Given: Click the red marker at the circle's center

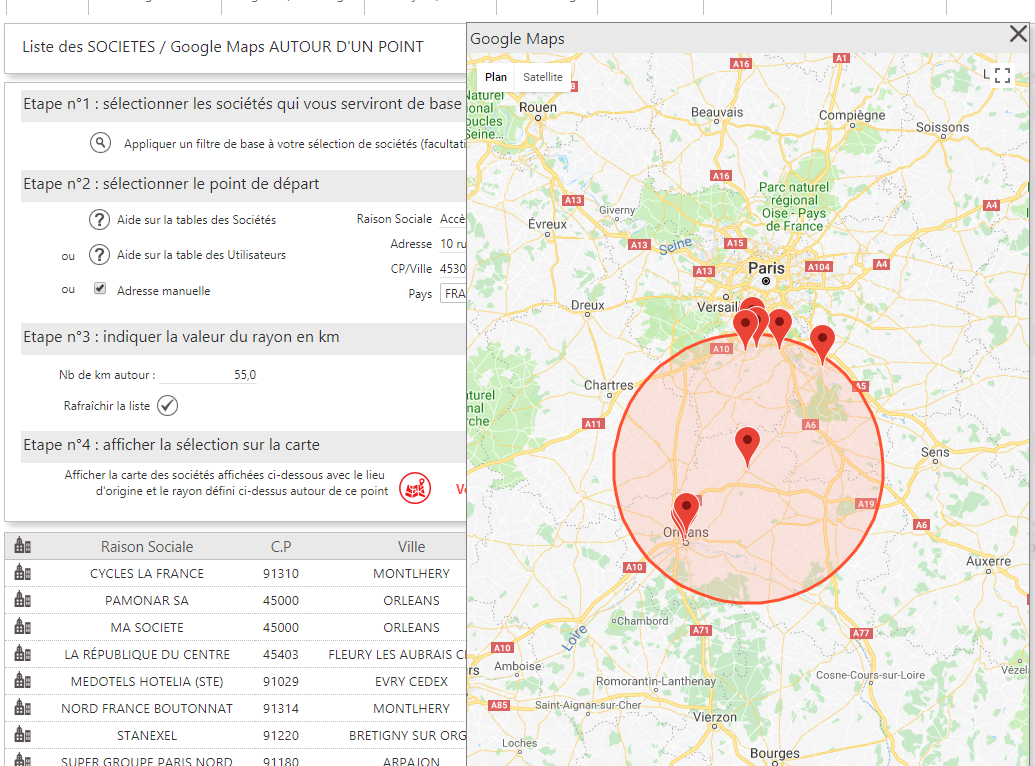Looking at the screenshot, I should [x=747, y=444].
